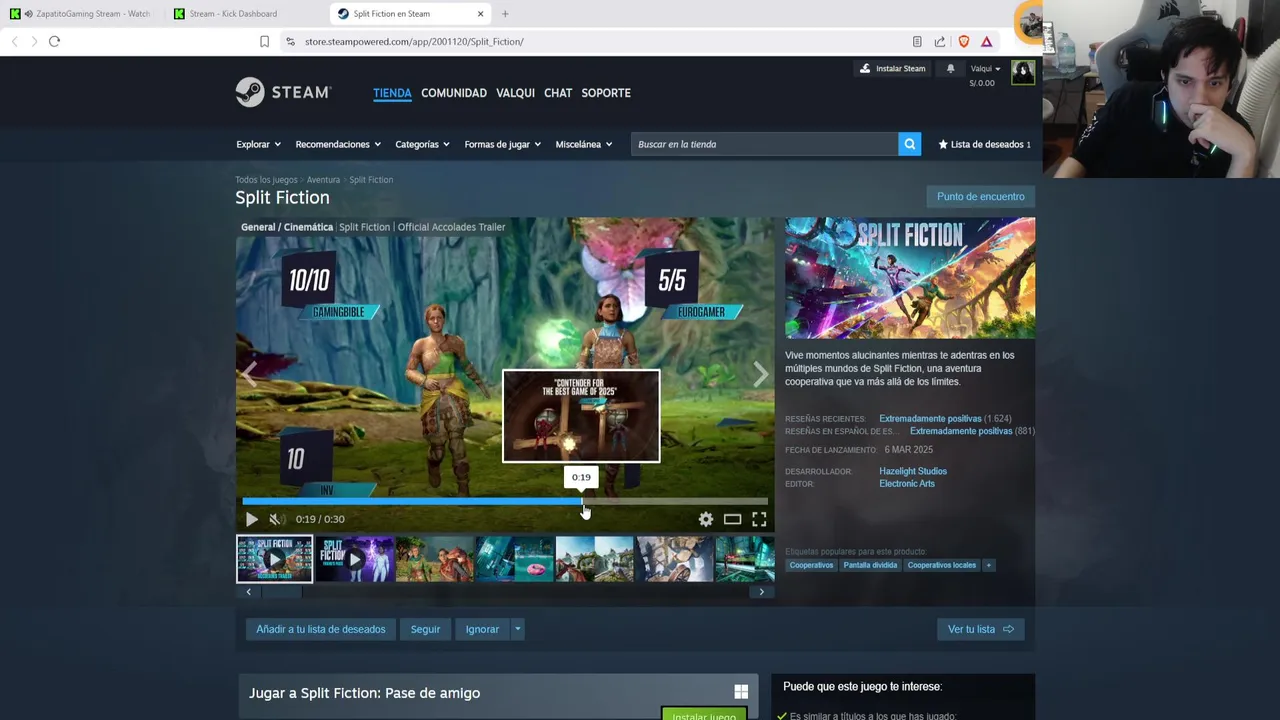Open the fifth screenshot thumbnail with landscape
The image size is (1280, 720).
[x=594, y=559]
